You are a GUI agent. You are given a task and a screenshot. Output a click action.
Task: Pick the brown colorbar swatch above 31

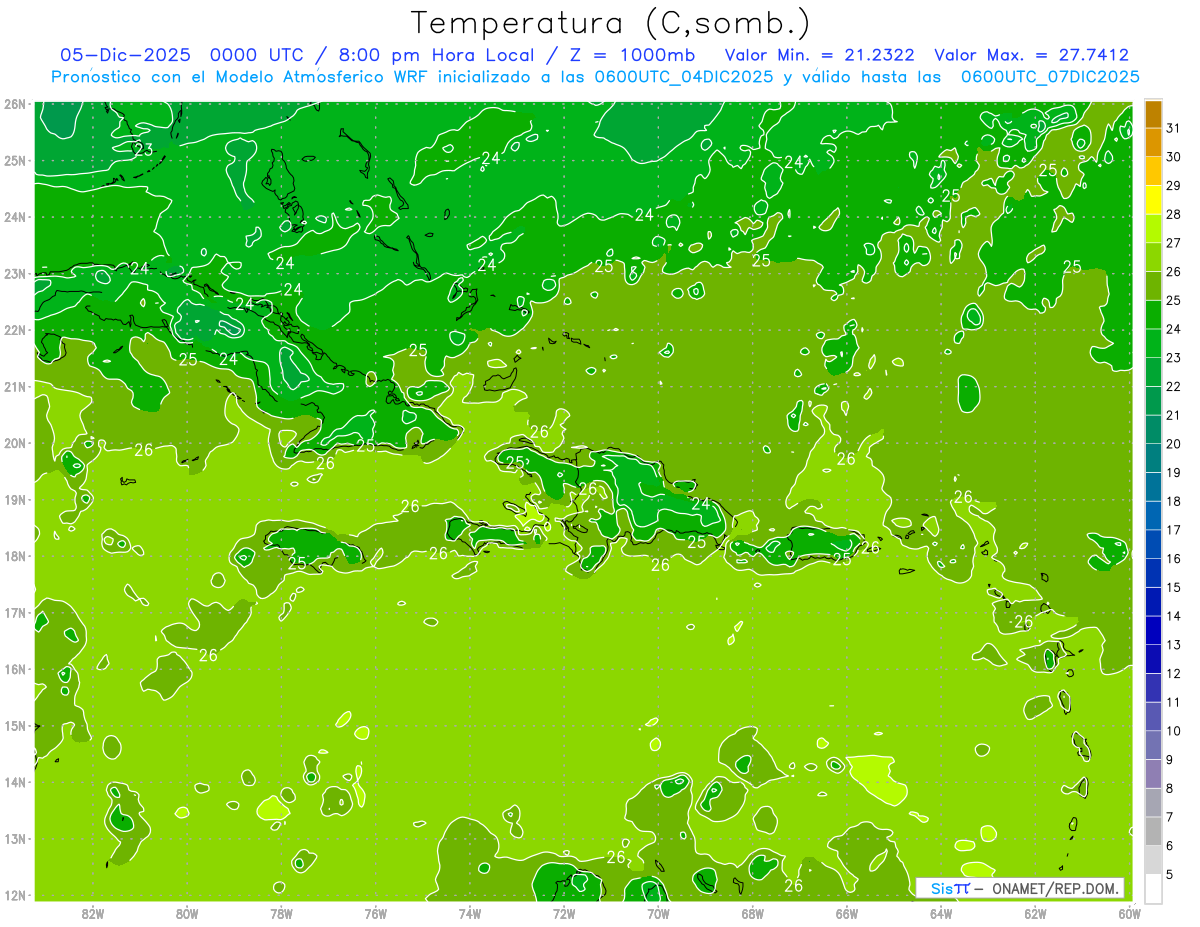1154,114
